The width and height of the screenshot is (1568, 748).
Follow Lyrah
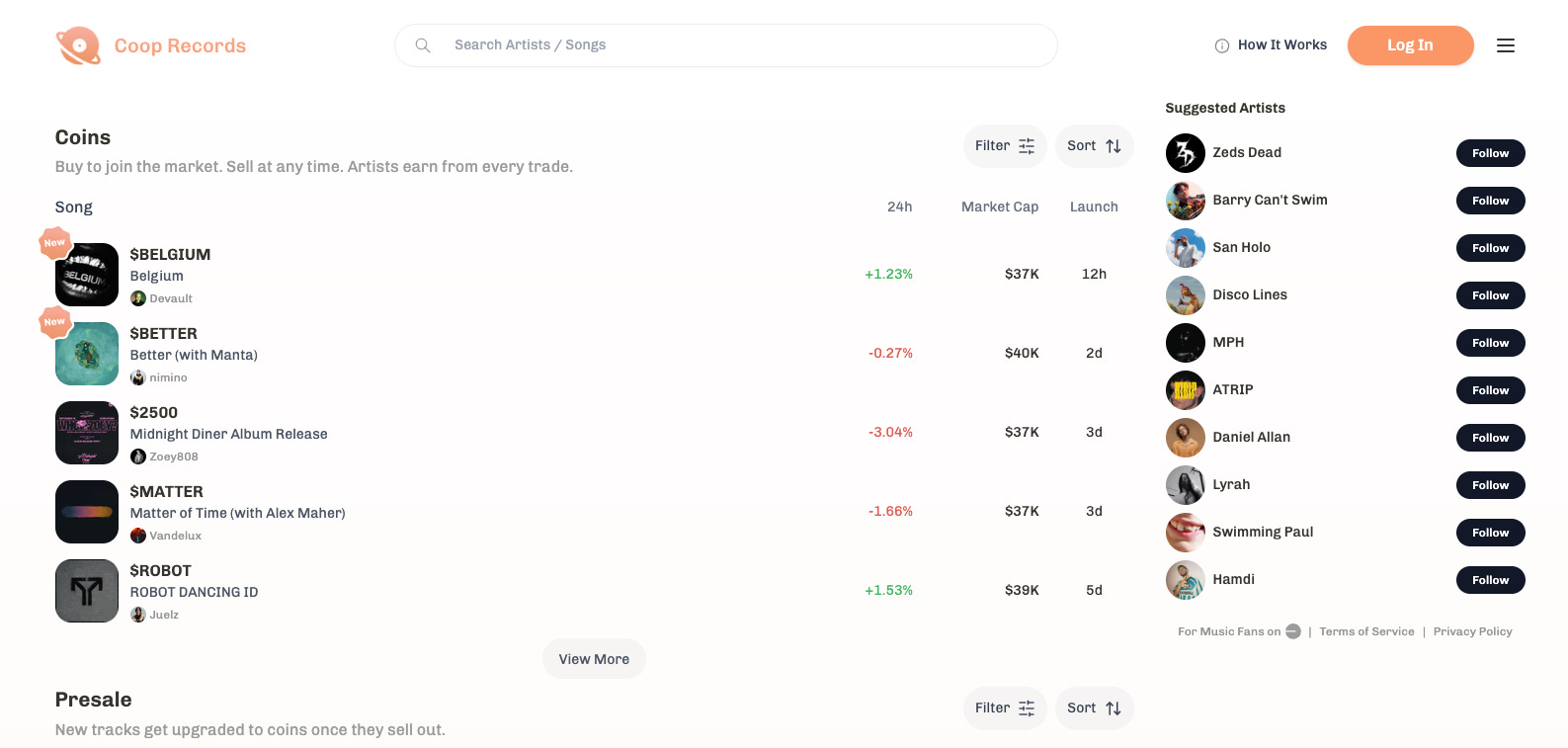coord(1490,485)
